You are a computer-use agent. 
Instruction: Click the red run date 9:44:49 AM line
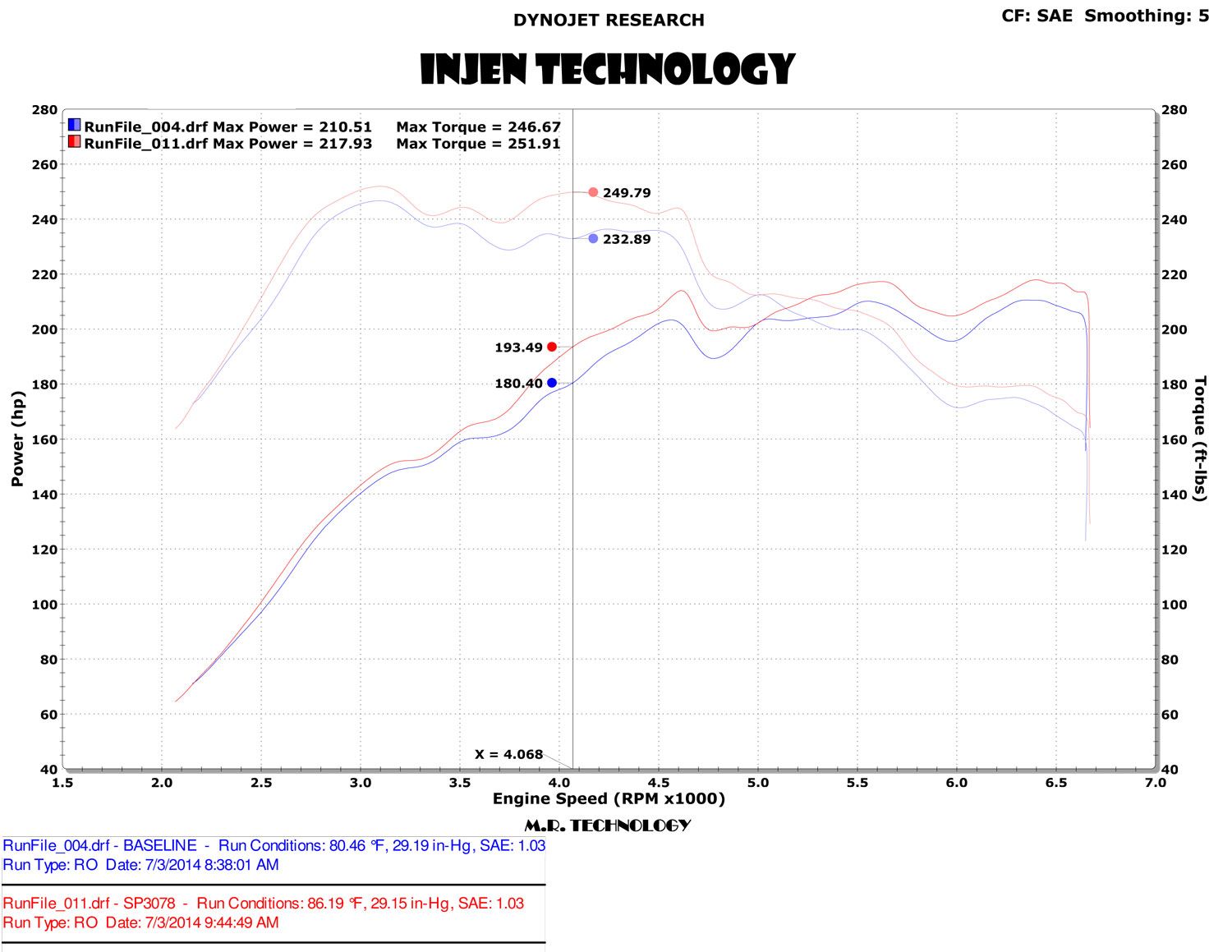pos(140,922)
